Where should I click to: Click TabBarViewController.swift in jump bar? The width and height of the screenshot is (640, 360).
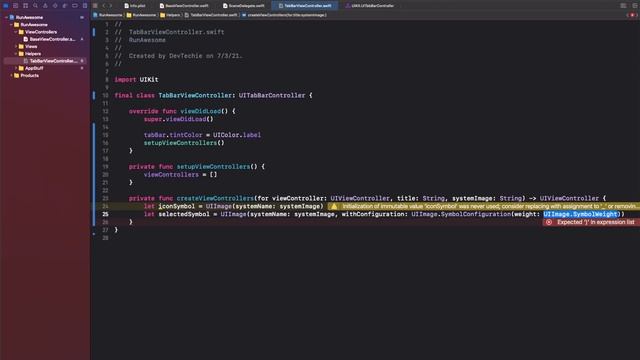(x=211, y=15)
